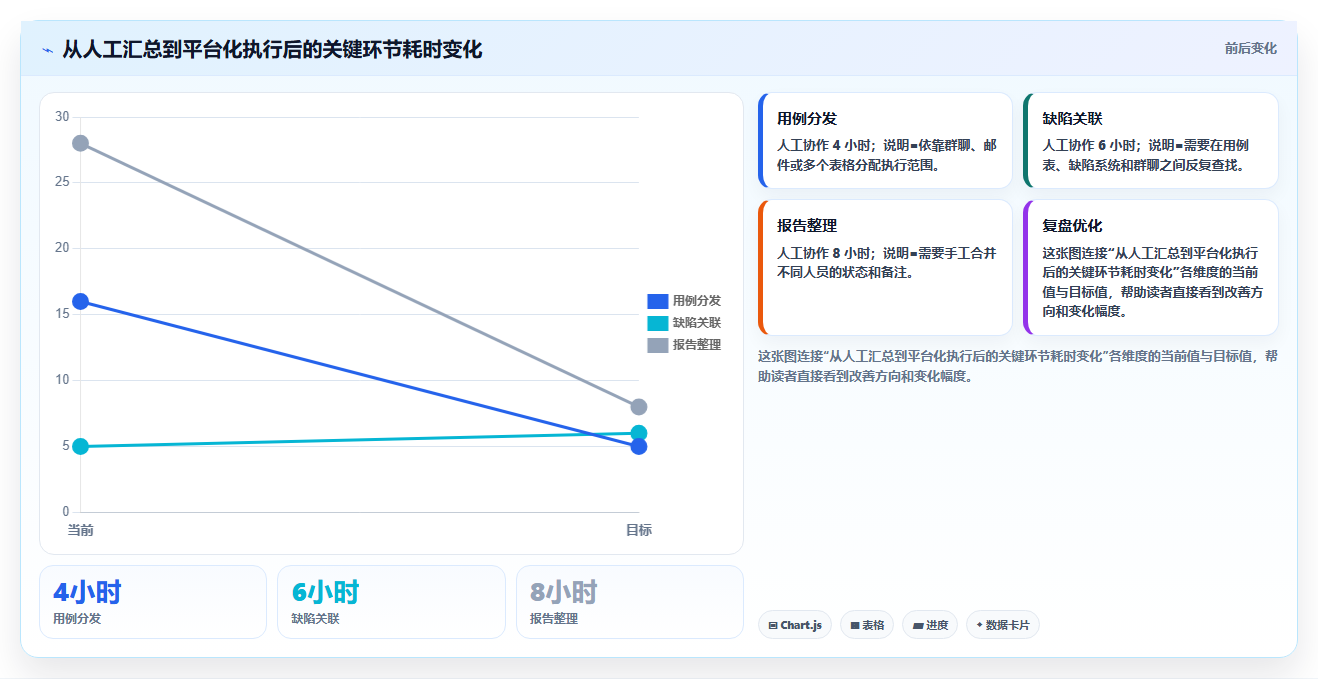
Task: Click the y-axis value 10
Action: coord(62,380)
